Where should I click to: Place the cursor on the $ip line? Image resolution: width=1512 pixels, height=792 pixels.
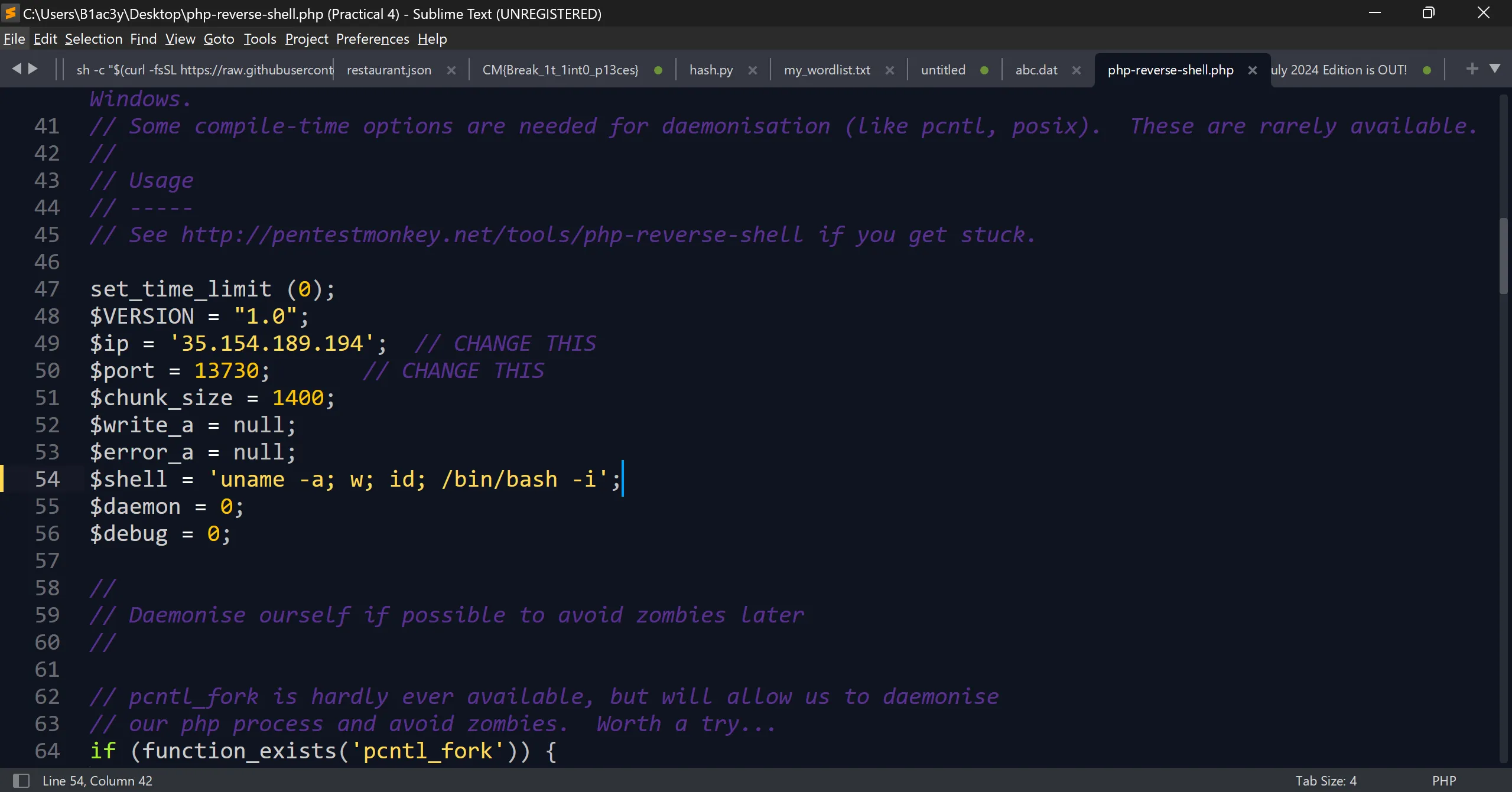tap(473, 344)
